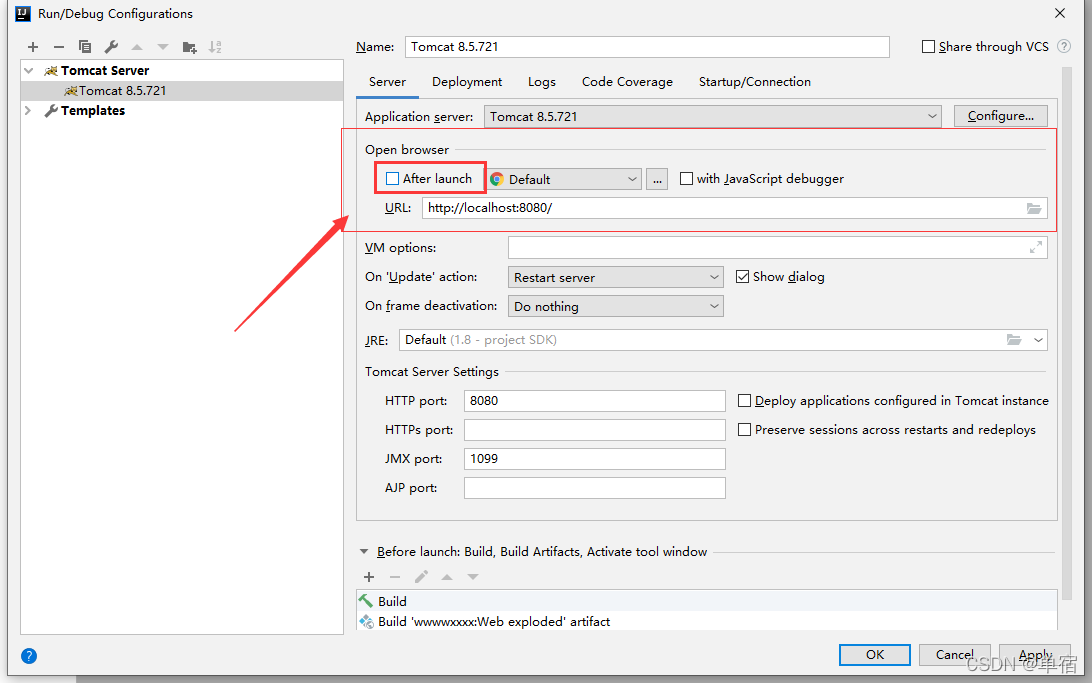
Task: Click into the AJP port field
Action: coord(595,488)
